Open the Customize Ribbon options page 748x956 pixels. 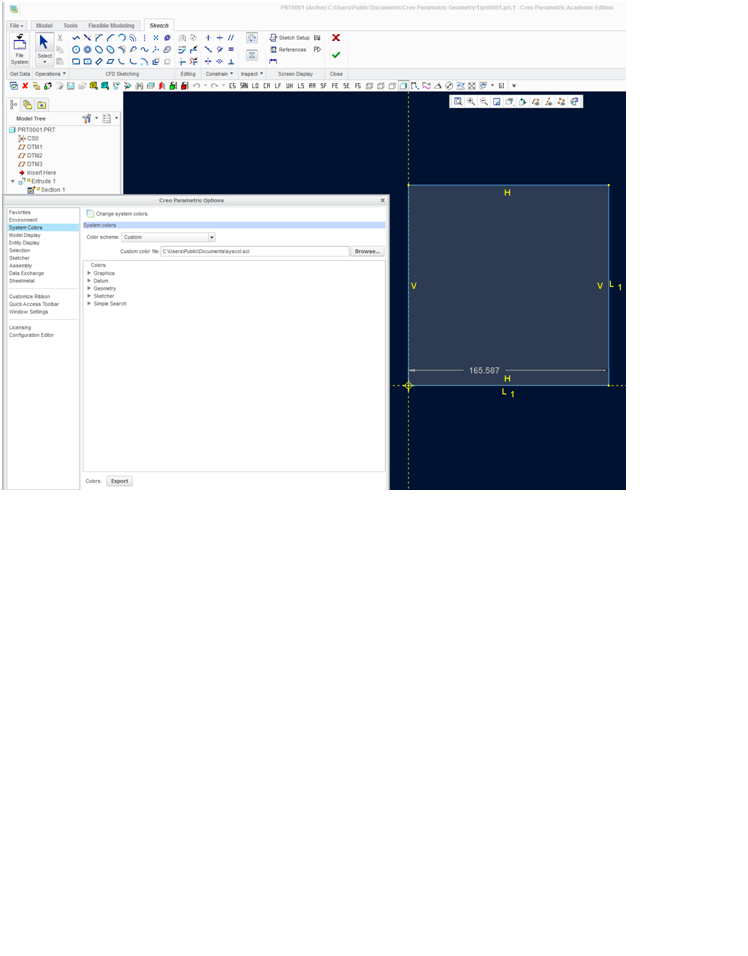click(x=29, y=296)
